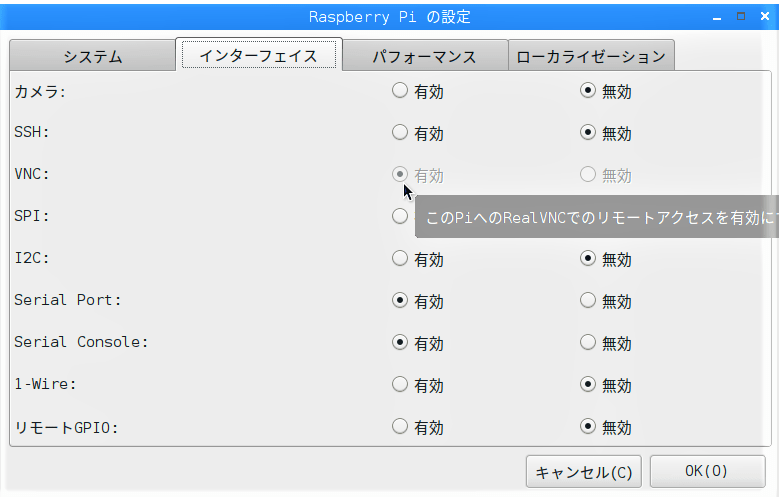This screenshot has height=501, width=779.
Task: Close the Raspberry Pi settings window
Action: [765, 16]
